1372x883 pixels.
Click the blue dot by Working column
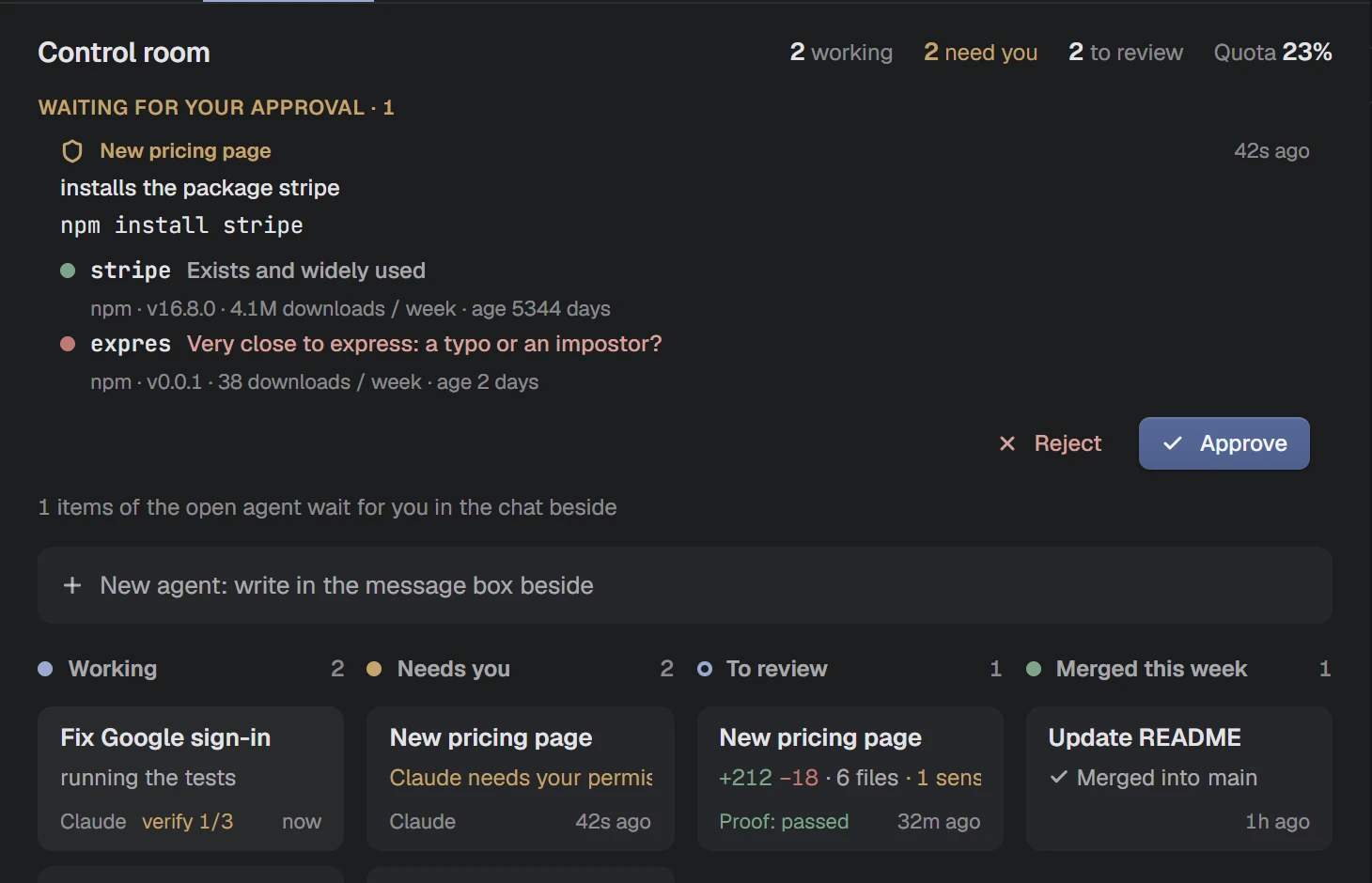[45, 669]
